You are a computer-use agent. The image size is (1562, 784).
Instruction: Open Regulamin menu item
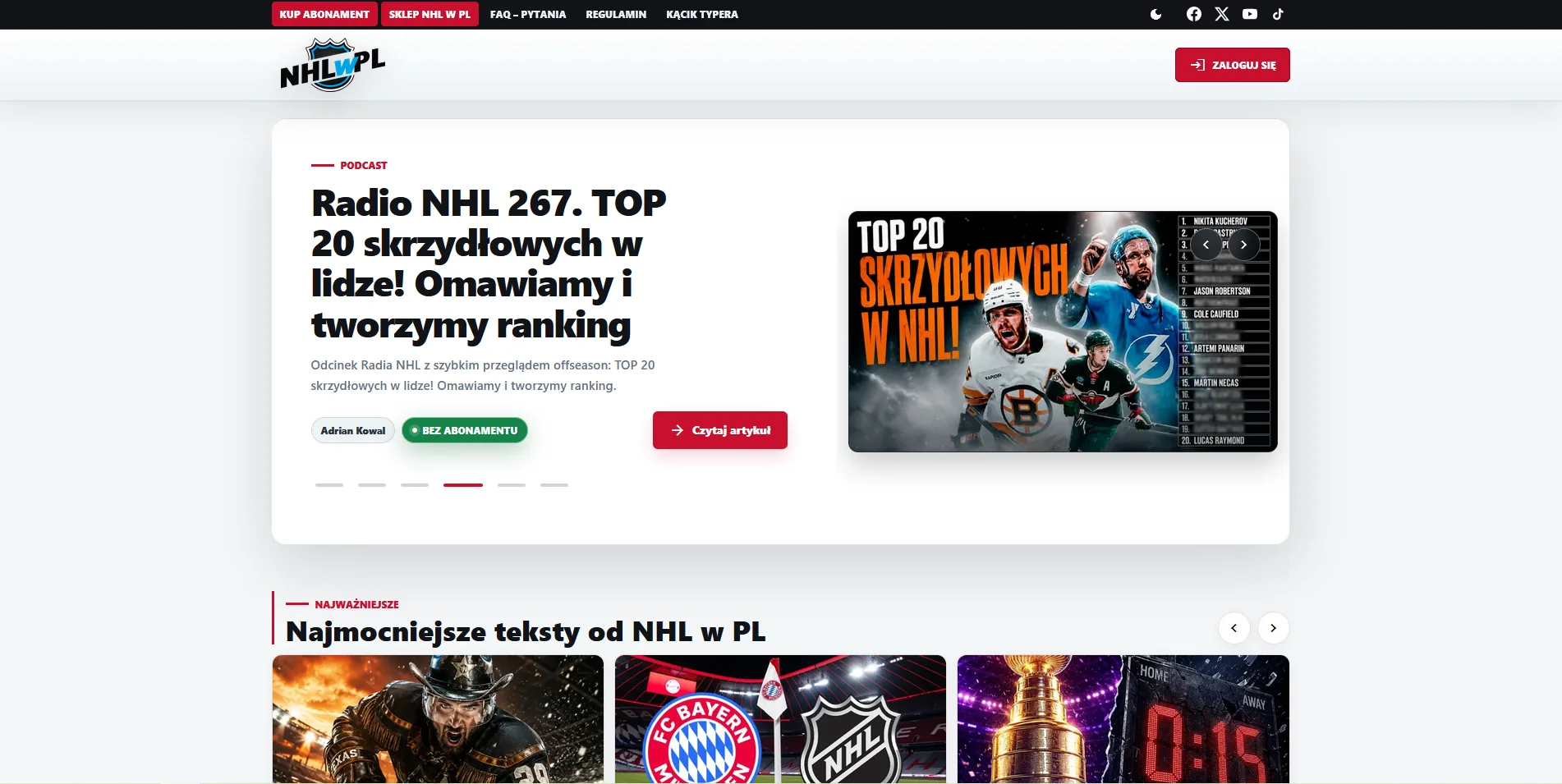616,15
